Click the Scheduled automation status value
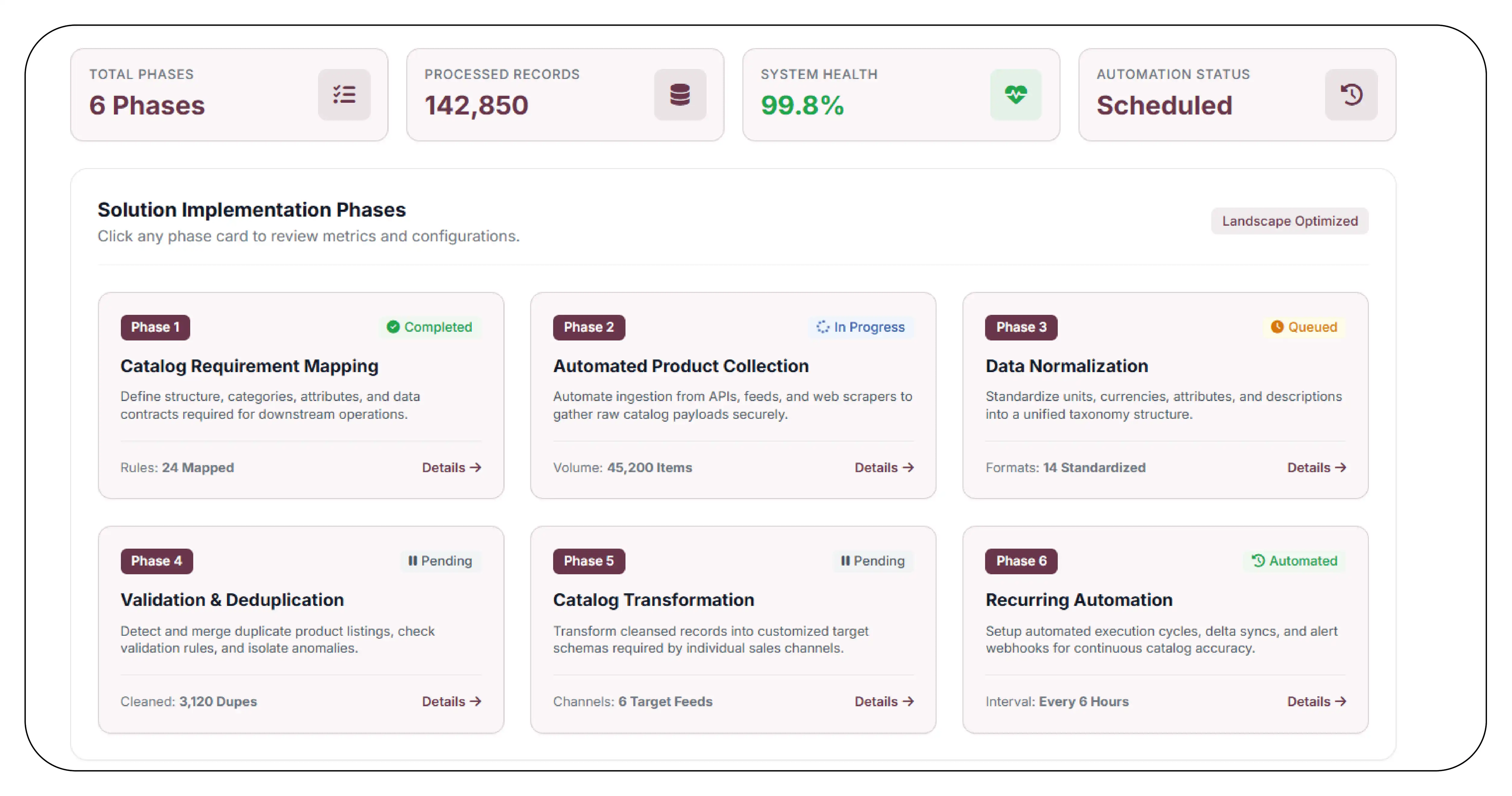Screen dimensions: 1512x796 click(x=1164, y=105)
